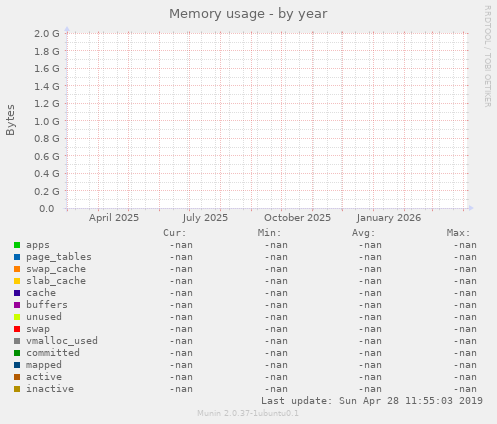Click the 'page_tables' legend label

point(59,257)
